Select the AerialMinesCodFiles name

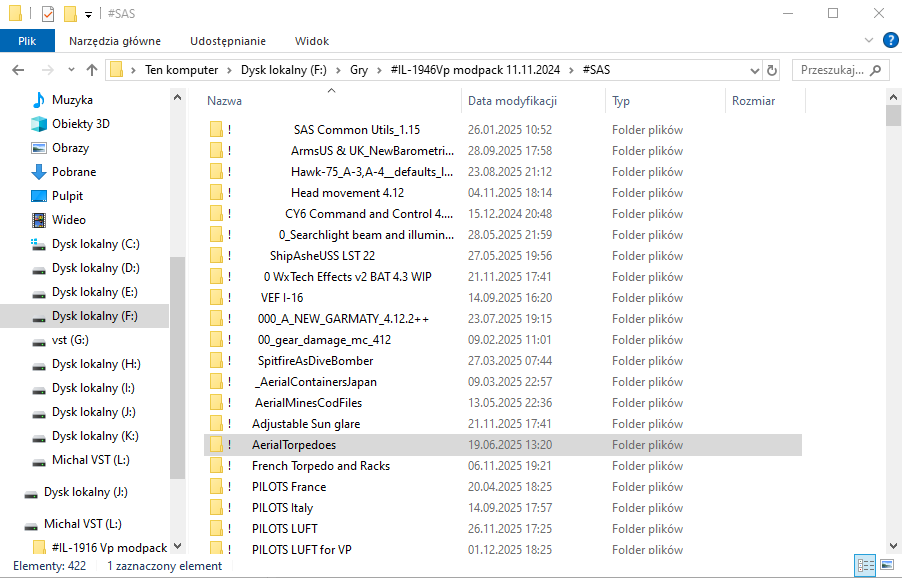pyautogui.click(x=308, y=403)
